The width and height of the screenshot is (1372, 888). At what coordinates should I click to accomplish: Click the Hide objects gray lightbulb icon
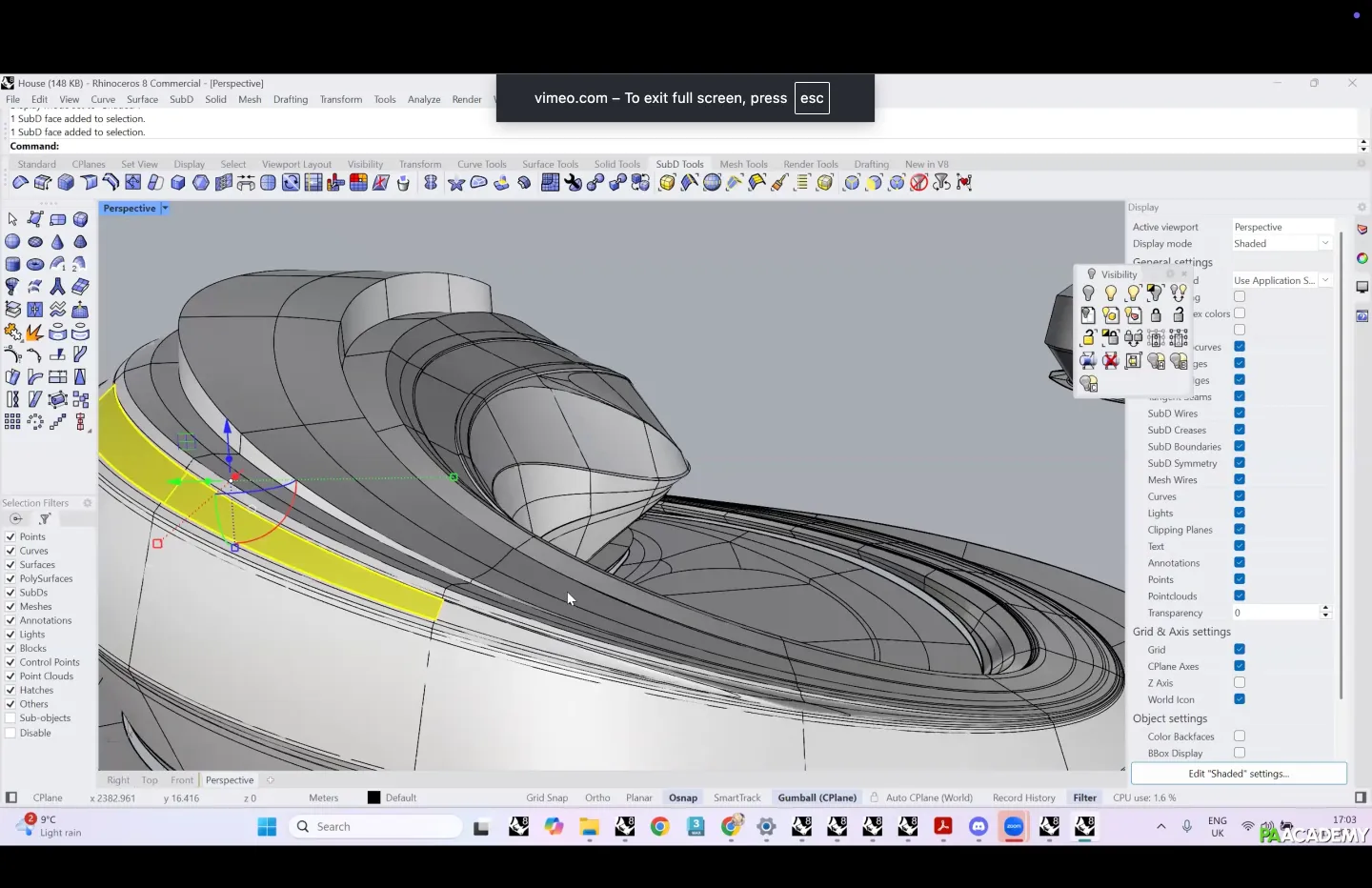tap(1088, 293)
